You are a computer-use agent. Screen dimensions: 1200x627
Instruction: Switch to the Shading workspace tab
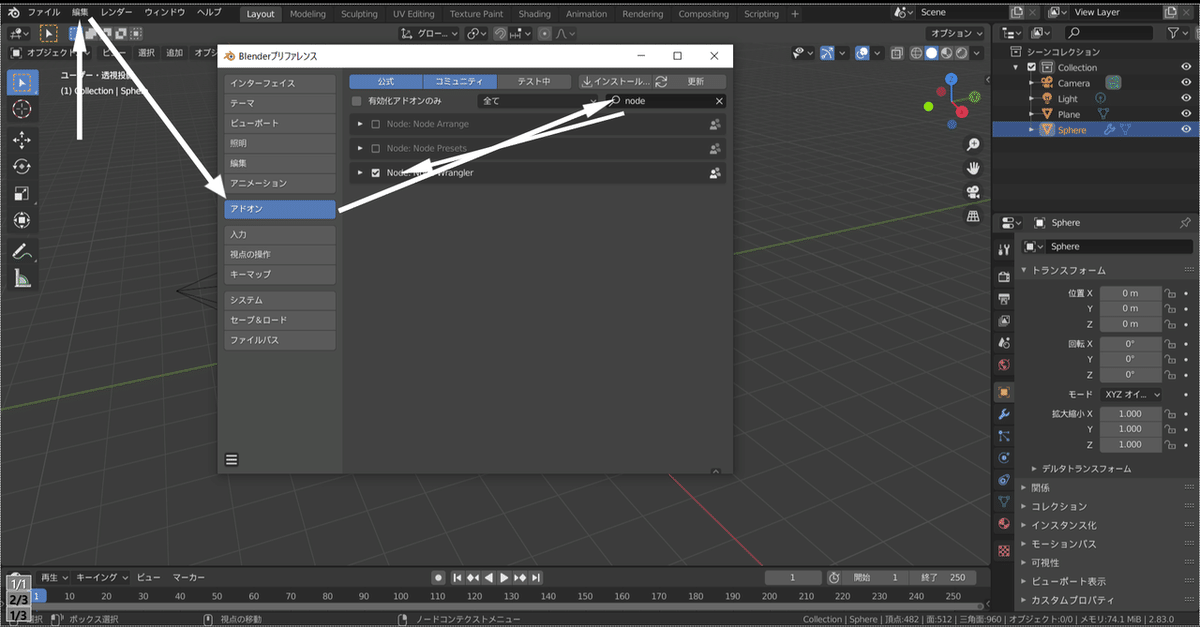534,14
